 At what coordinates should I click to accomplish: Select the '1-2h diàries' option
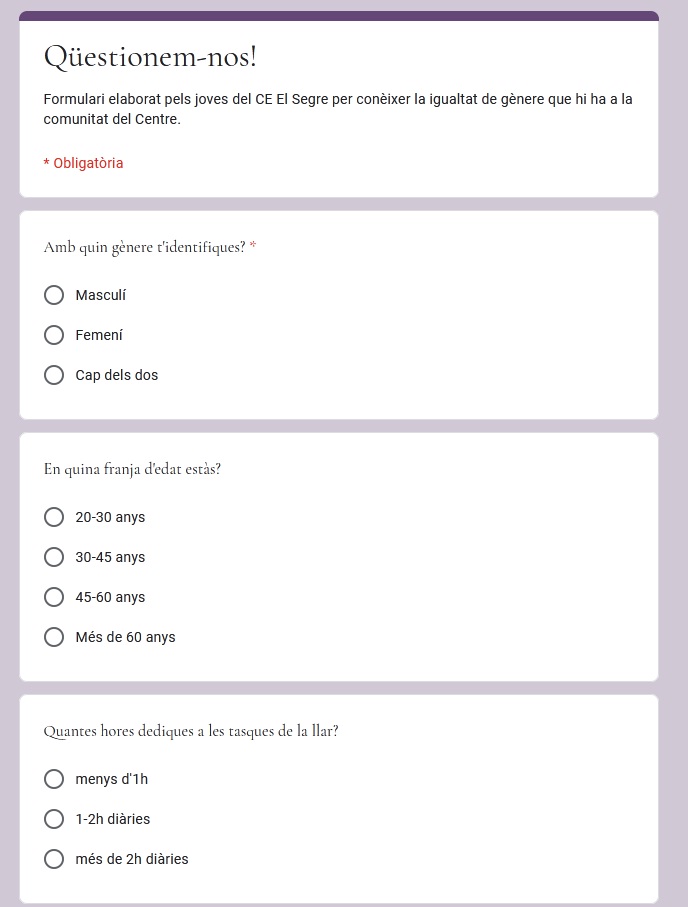[x=54, y=820]
